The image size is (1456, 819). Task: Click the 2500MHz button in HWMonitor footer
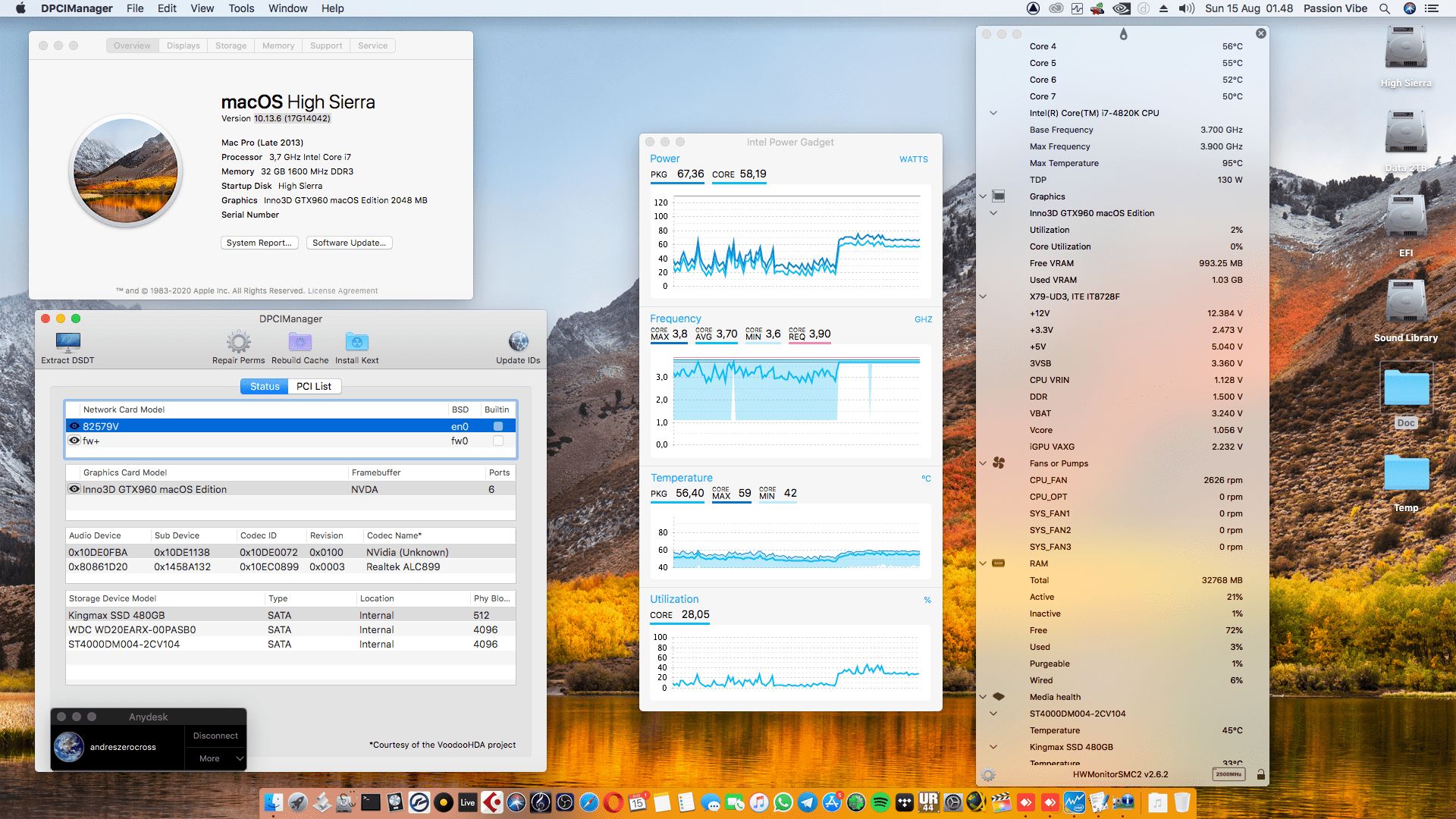pos(1228,774)
